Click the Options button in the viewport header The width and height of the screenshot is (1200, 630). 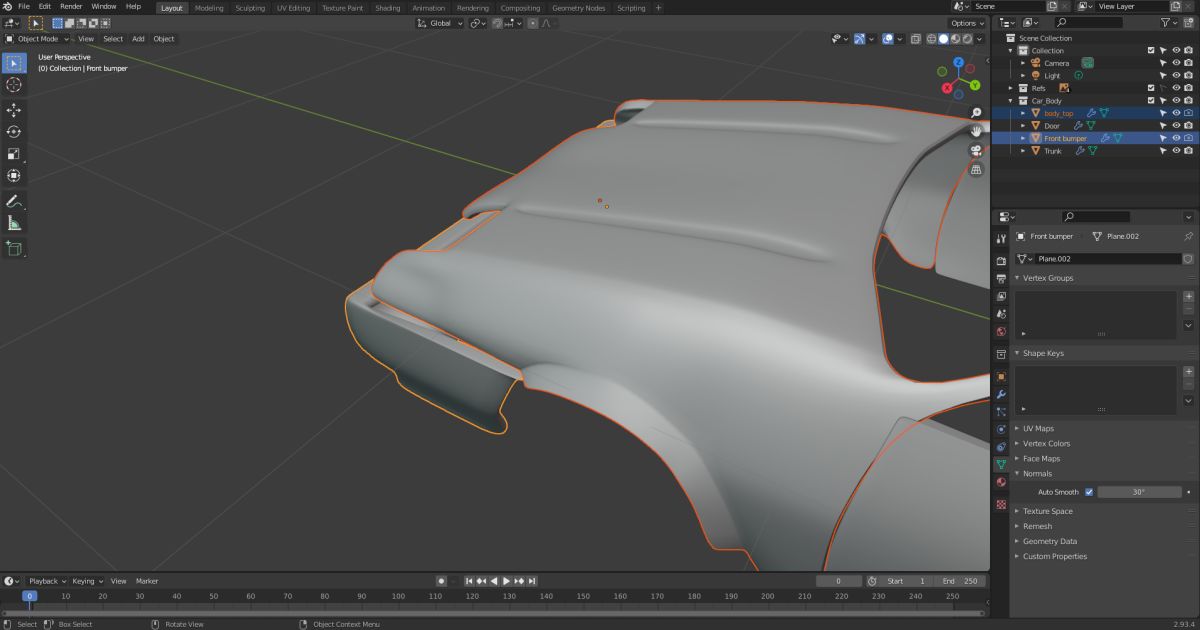967,23
